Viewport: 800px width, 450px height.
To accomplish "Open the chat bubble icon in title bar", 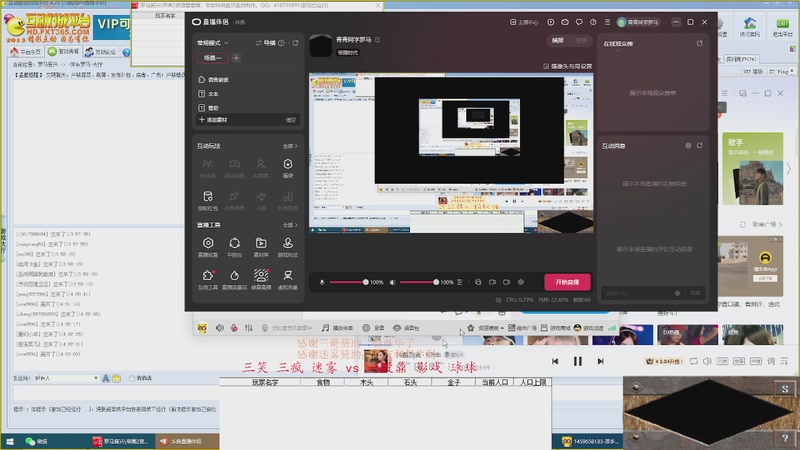I will point(579,22).
